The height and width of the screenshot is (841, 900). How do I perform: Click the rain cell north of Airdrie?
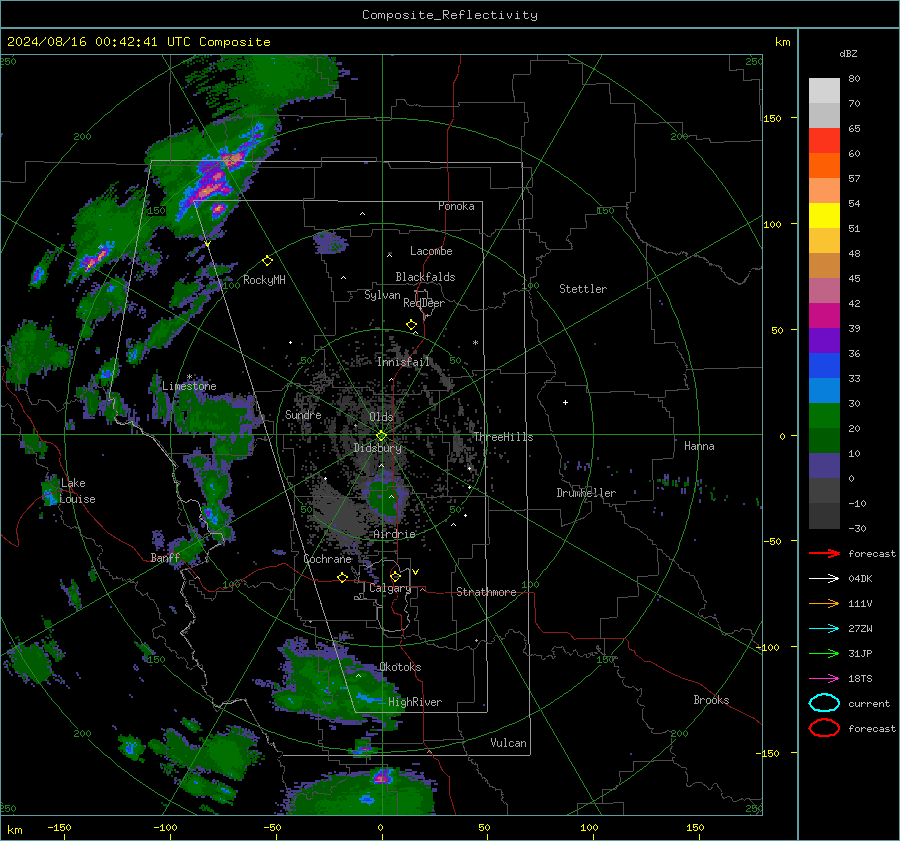pos(384,497)
